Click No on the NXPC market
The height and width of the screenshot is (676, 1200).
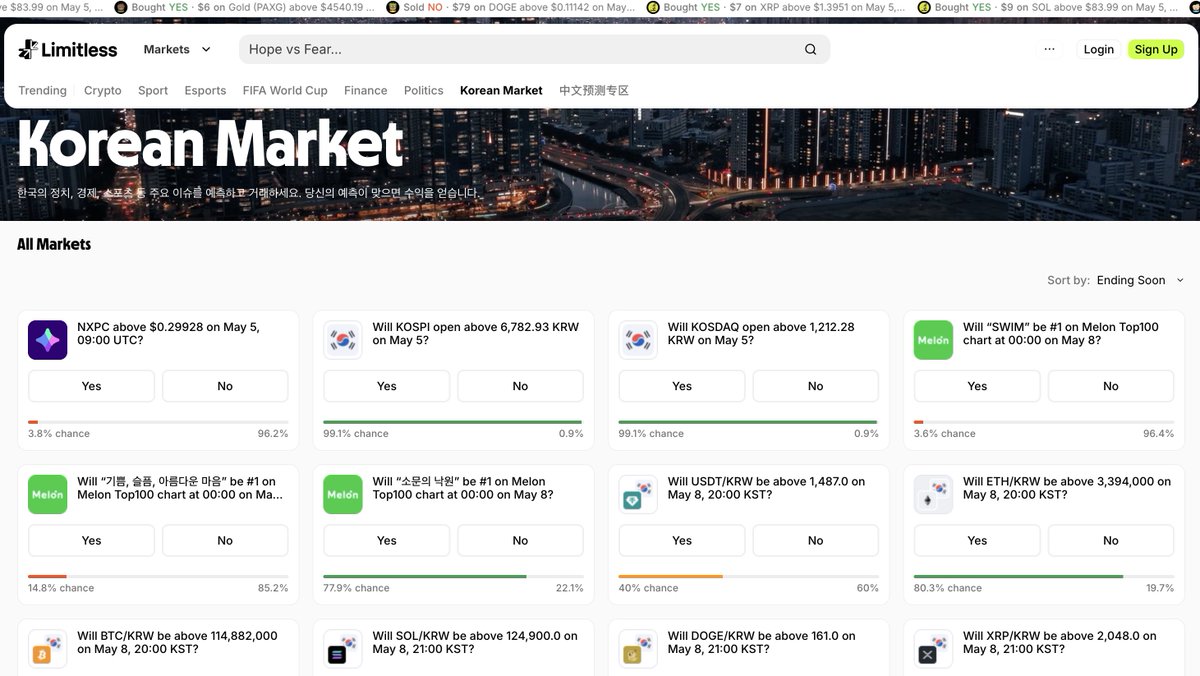tap(225, 386)
